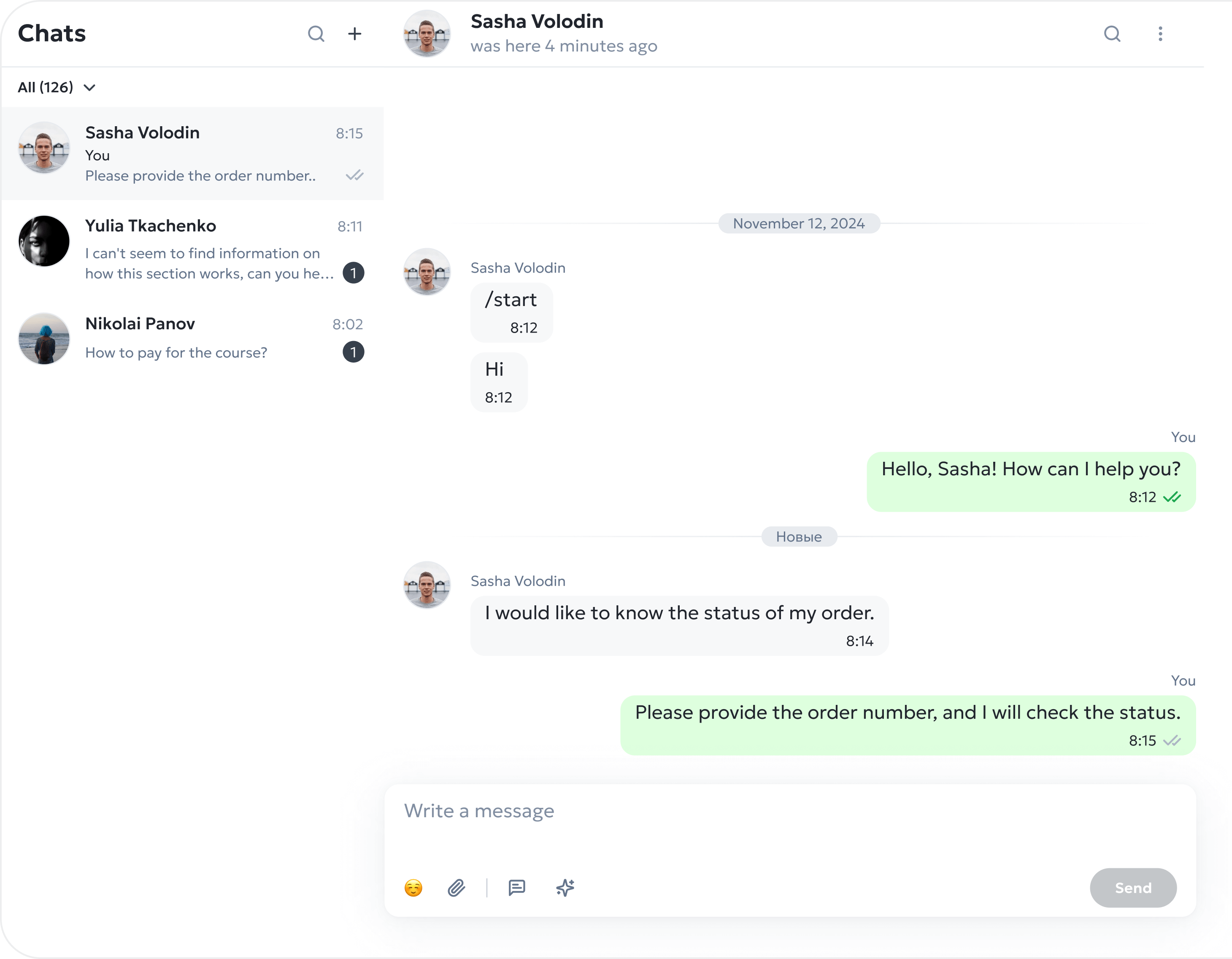Open the emoji picker

(x=413, y=888)
